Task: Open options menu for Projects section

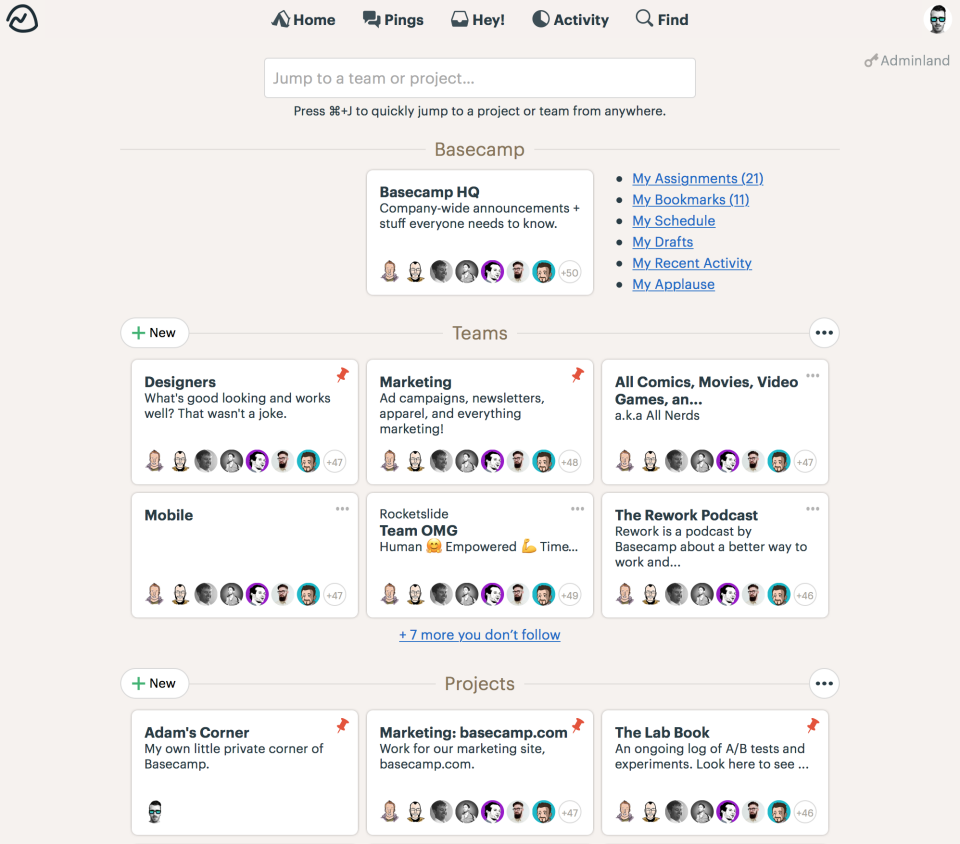Action: coord(823,684)
